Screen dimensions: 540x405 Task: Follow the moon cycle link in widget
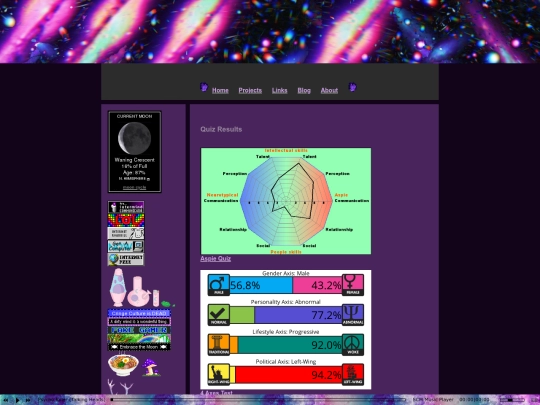(x=135, y=187)
